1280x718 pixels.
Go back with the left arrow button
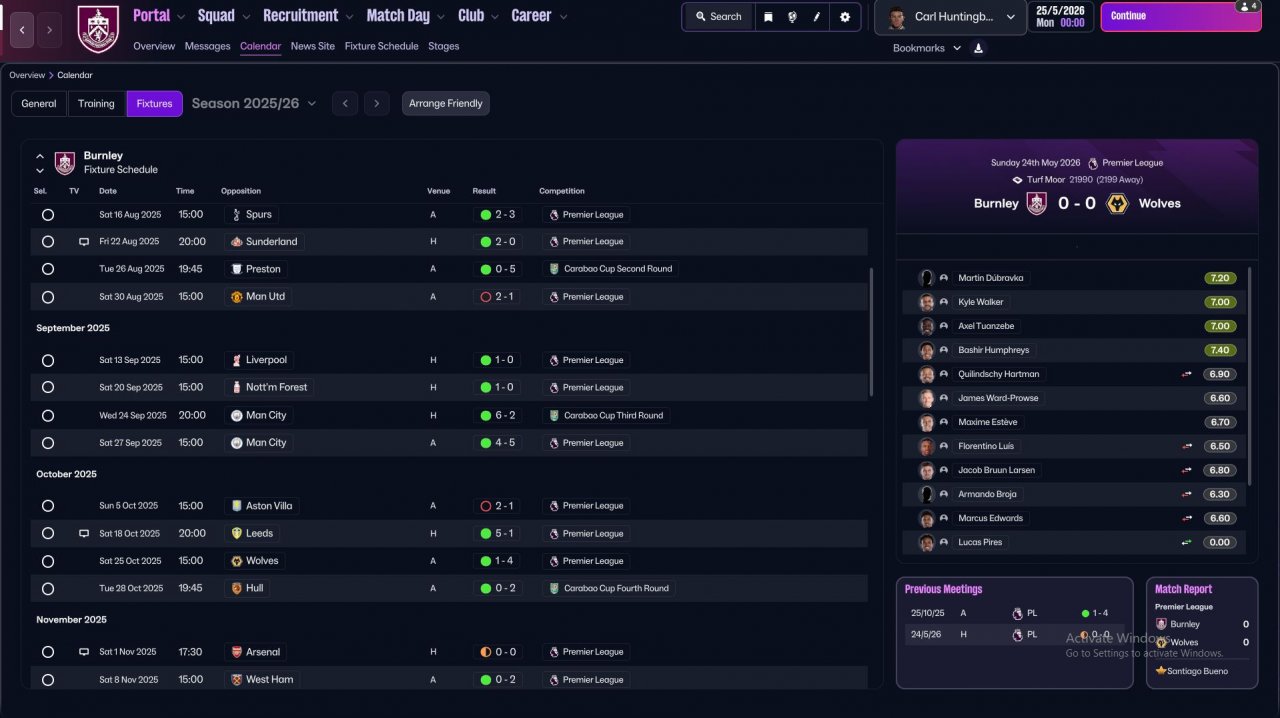coord(22,30)
